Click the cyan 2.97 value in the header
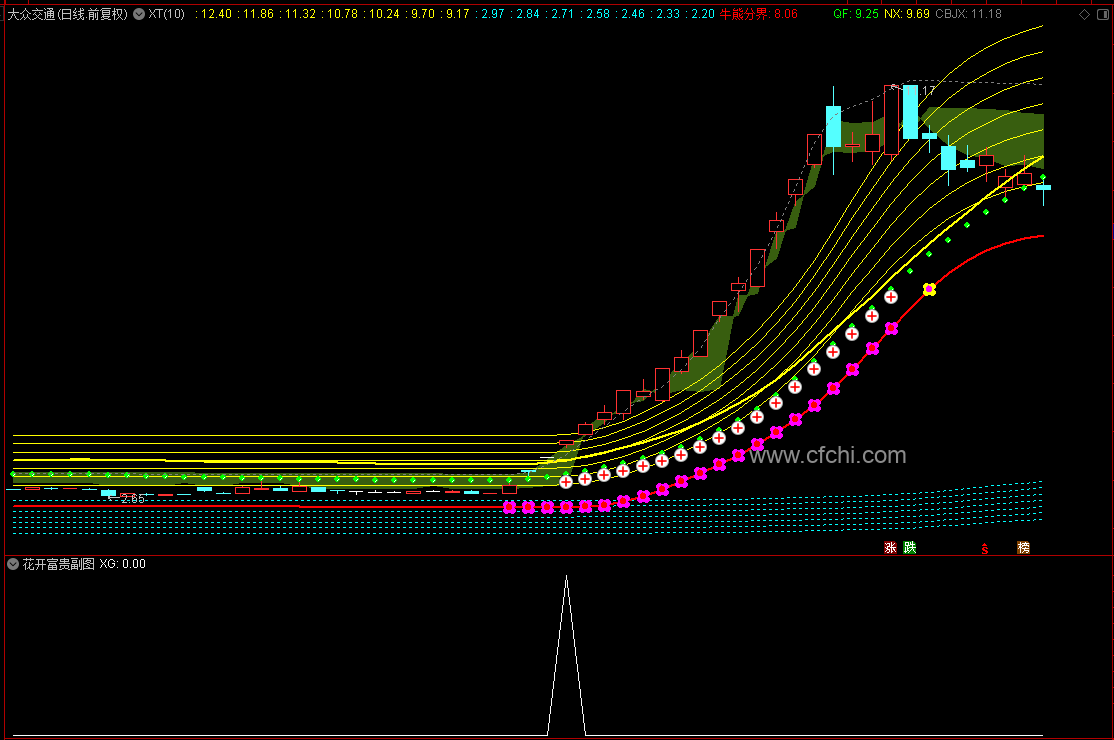 pos(492,14)
